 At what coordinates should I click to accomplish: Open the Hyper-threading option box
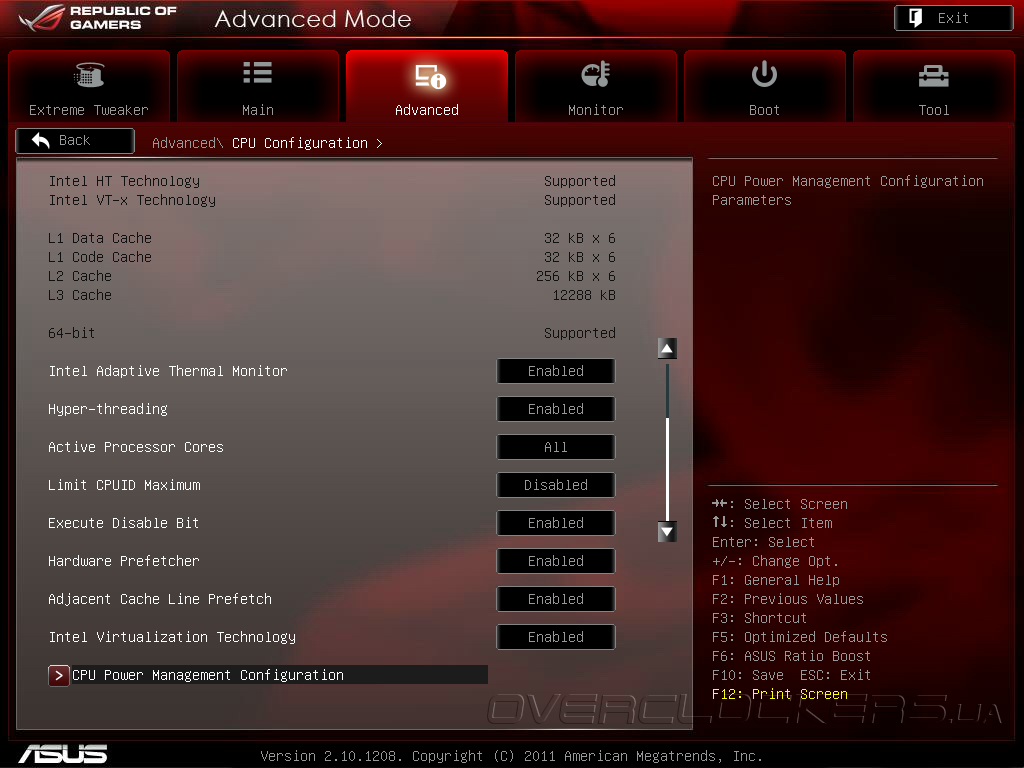pyautogui.click(x=556, y=409)
